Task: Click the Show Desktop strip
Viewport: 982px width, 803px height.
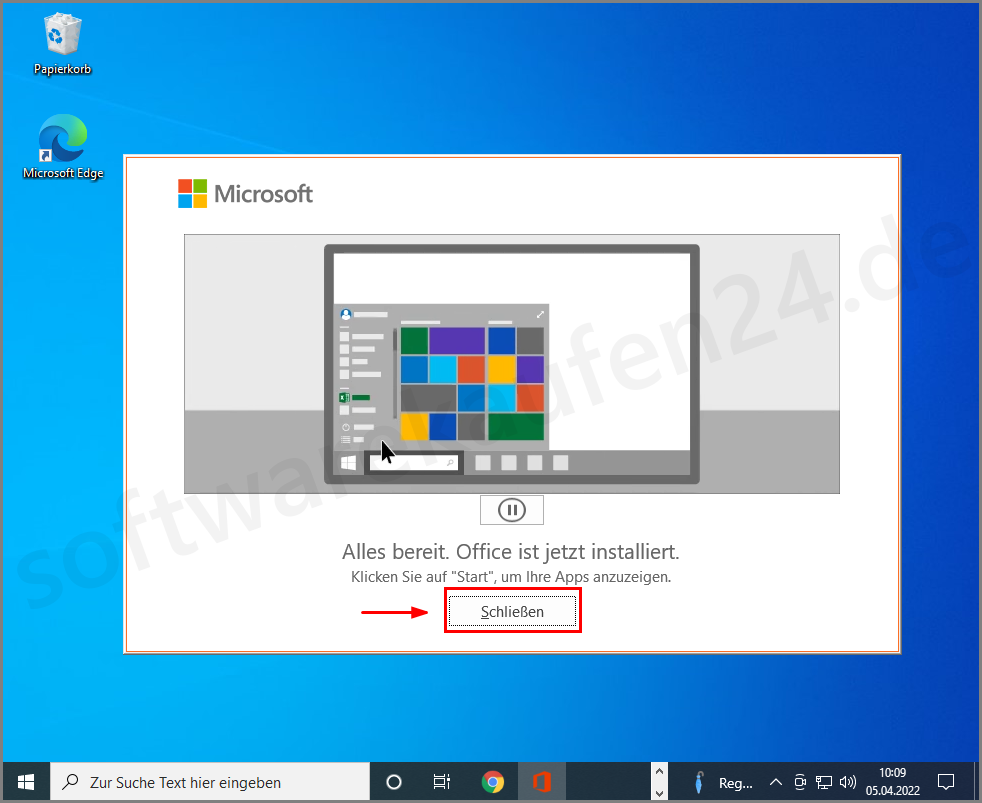Action: [x=976, y=782]
